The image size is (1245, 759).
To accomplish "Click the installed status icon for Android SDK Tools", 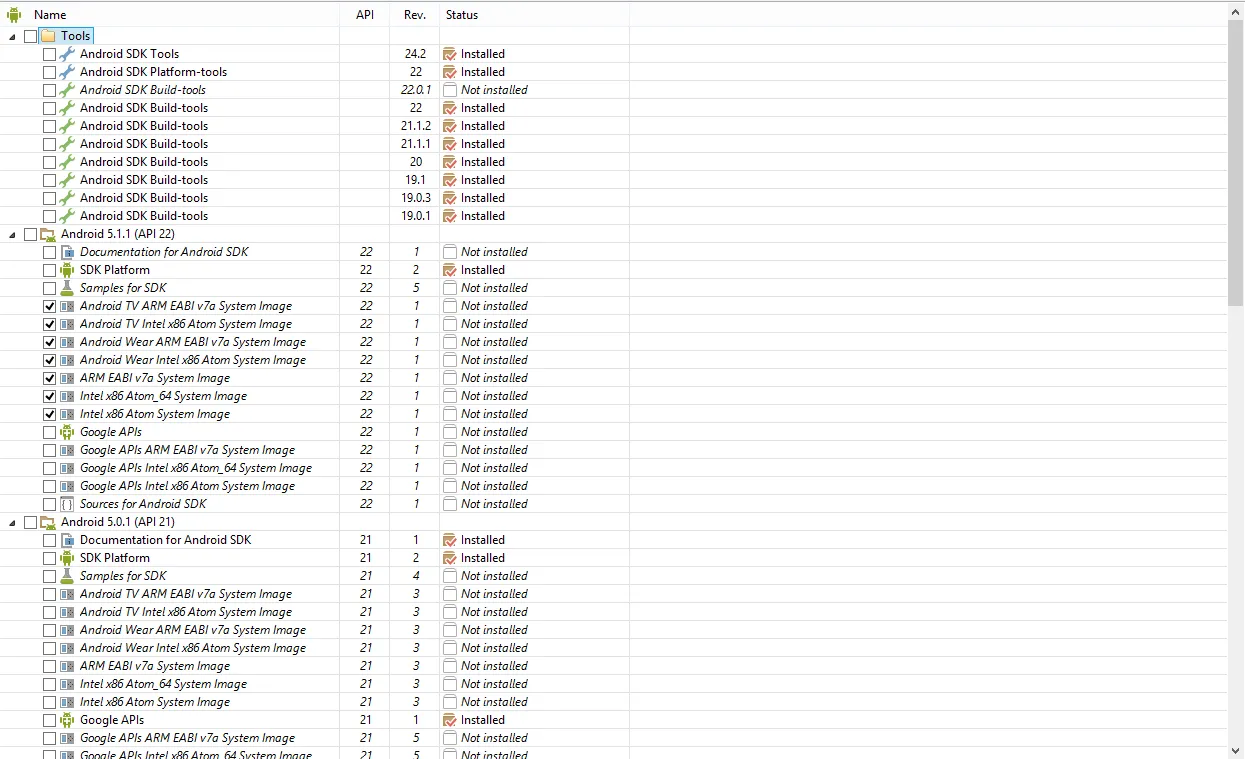I will [x=450, y=54].
